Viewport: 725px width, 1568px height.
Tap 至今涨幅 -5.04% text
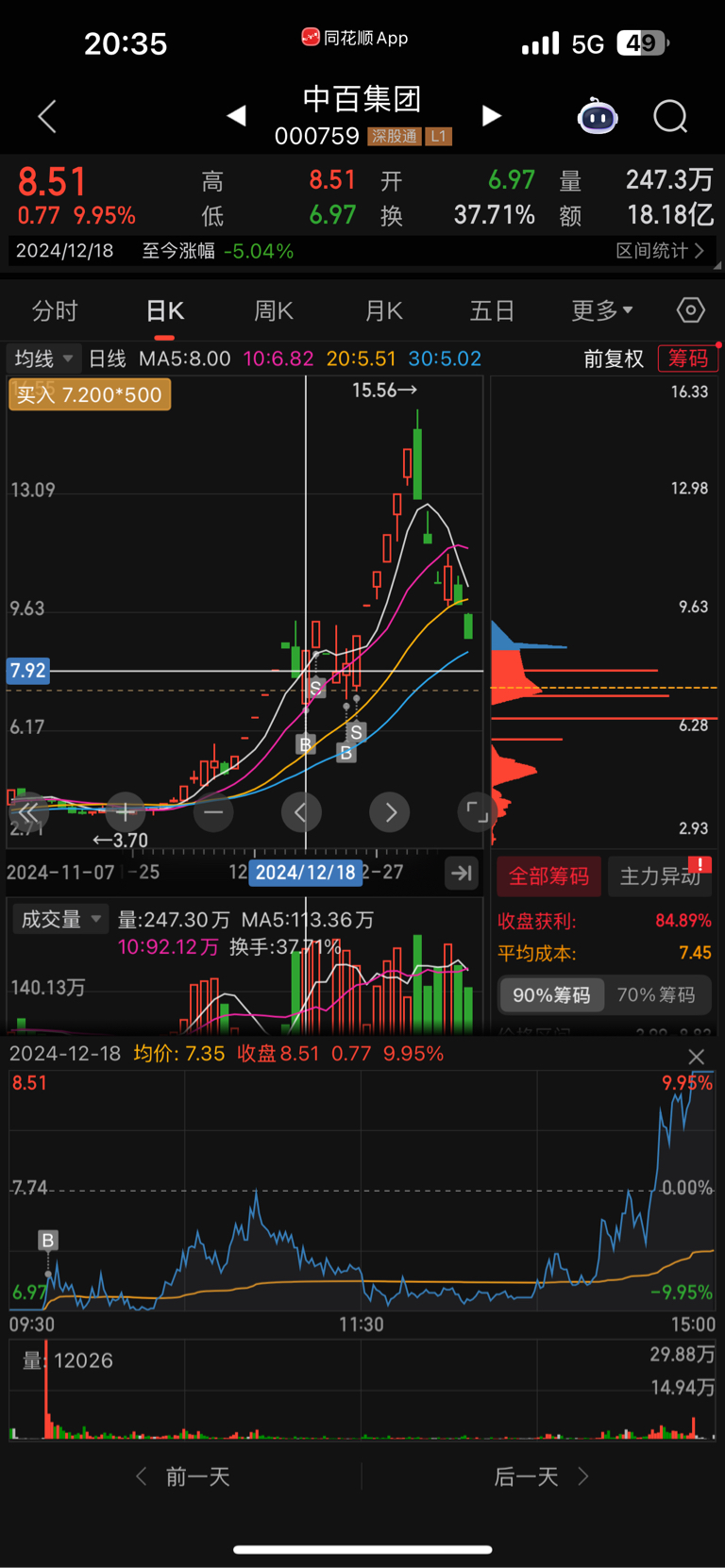(x=218, y=251)
